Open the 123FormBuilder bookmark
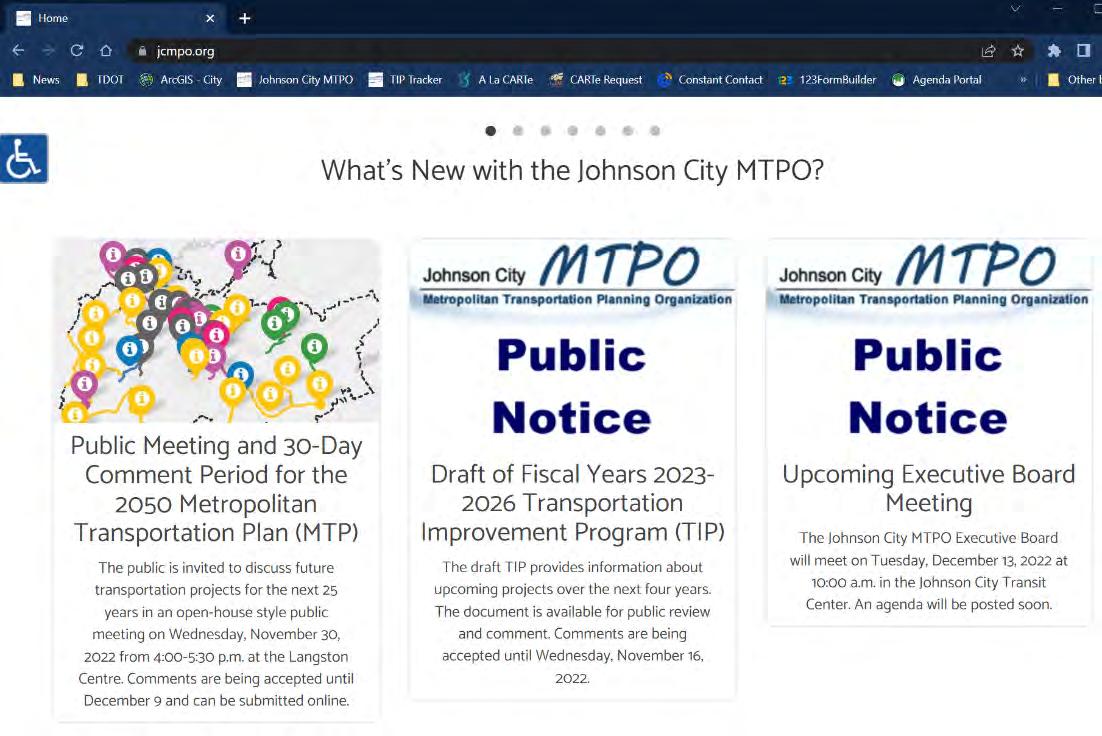 pyautogui.click(x=827, y=80)
